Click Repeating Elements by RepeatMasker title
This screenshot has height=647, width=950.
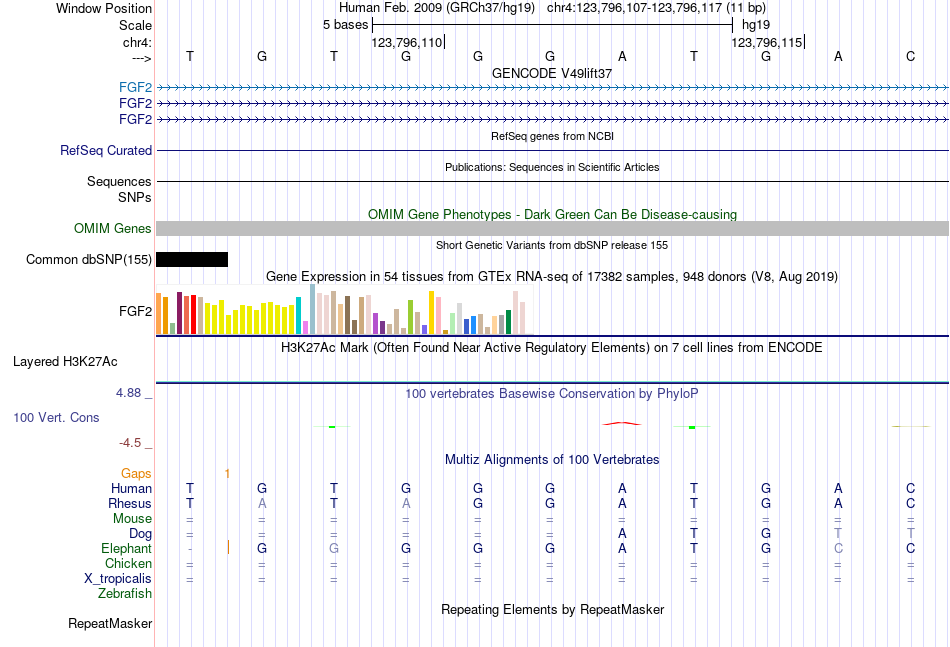pos(552,609)
